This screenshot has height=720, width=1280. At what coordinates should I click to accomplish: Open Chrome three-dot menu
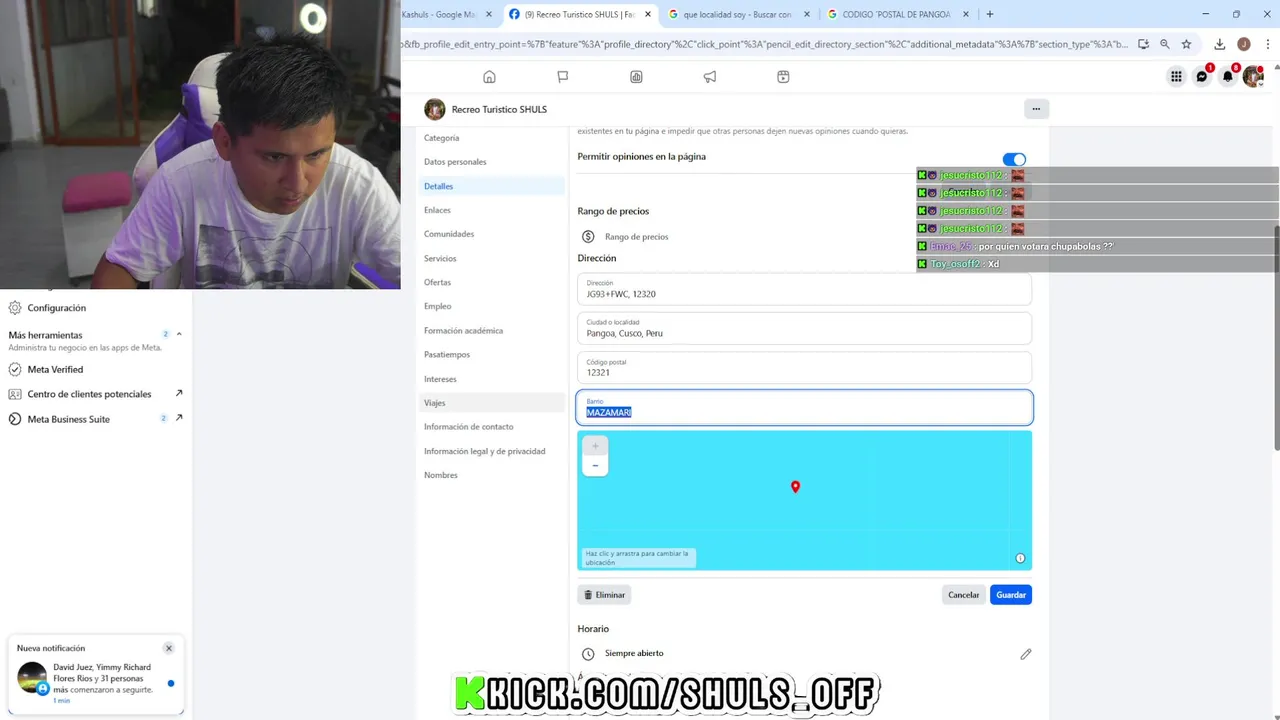point(1266,44)
